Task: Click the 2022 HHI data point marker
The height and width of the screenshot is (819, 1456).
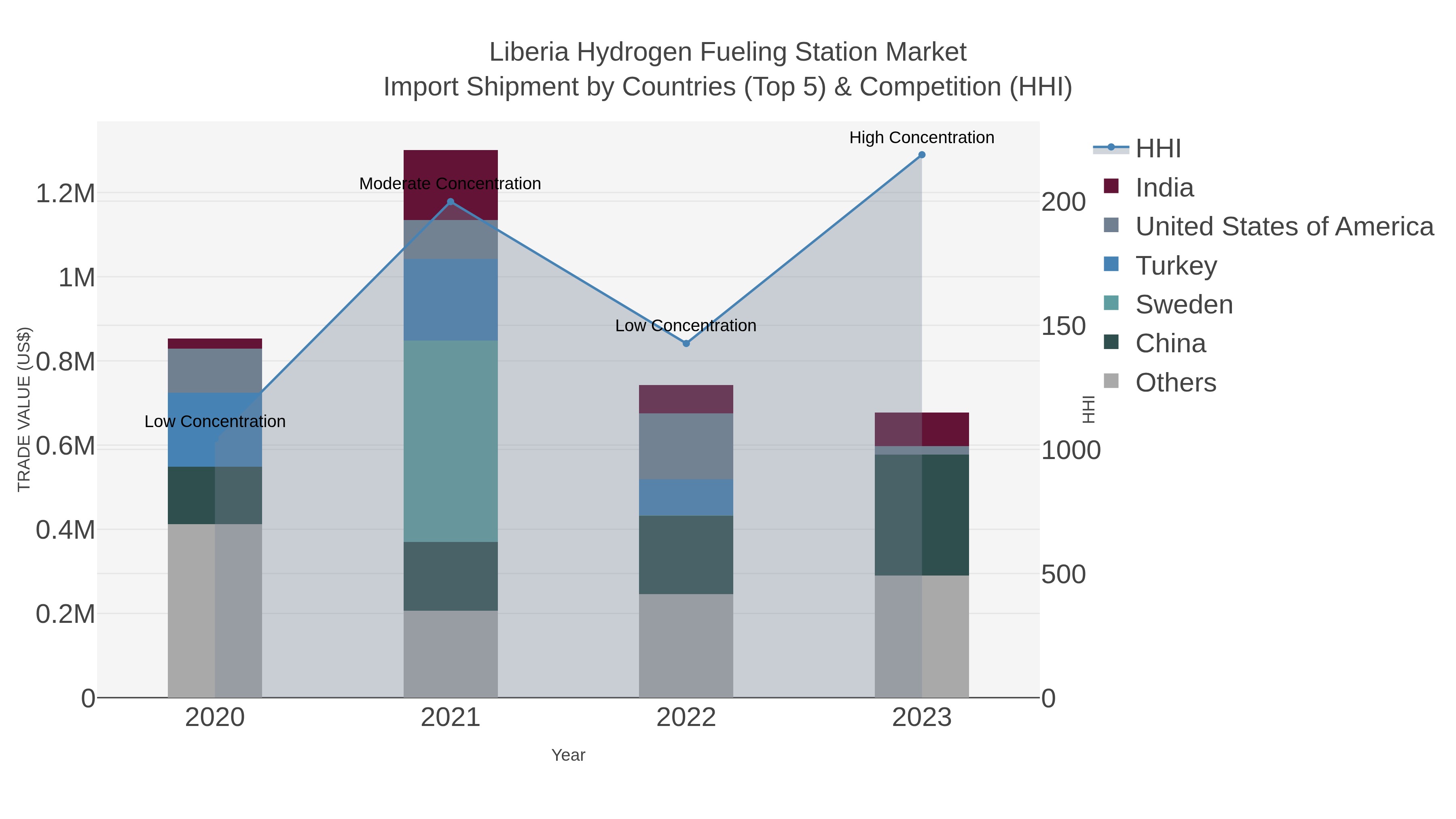Action: tap(686, 344)
